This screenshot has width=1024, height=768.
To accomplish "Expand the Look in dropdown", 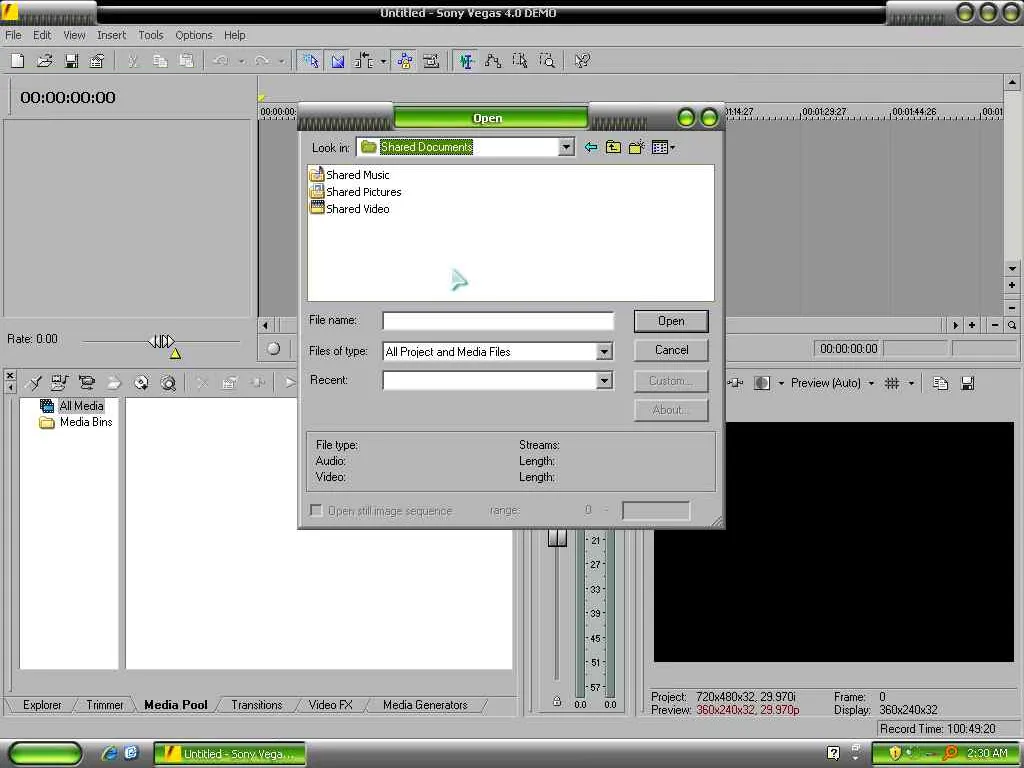I will (566, 147).
